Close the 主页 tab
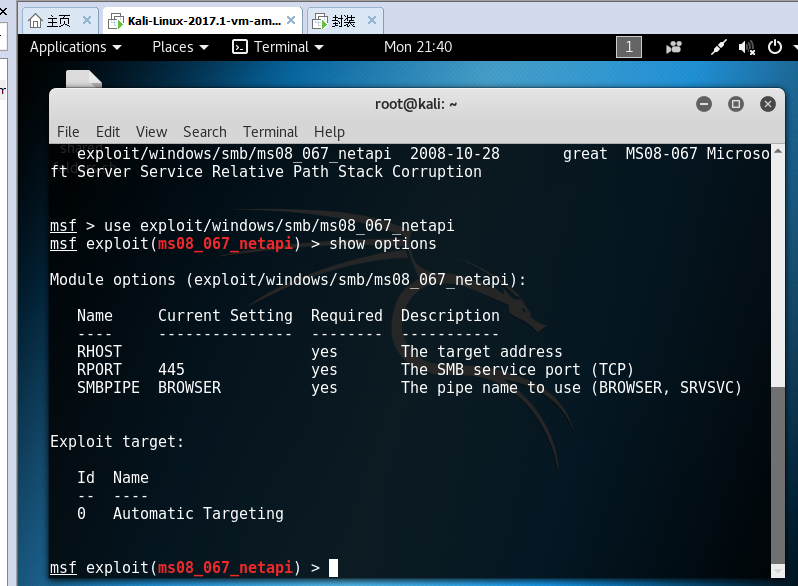Image resolution: width=798 pixels, height=586 pixels. click(87, 20)
